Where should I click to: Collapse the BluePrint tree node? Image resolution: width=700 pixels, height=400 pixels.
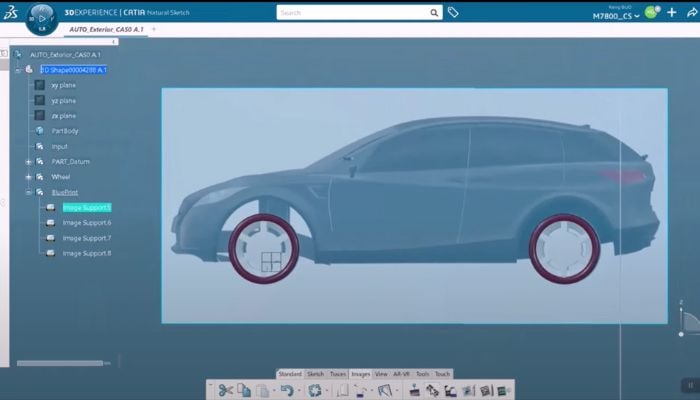click(29, 192)
